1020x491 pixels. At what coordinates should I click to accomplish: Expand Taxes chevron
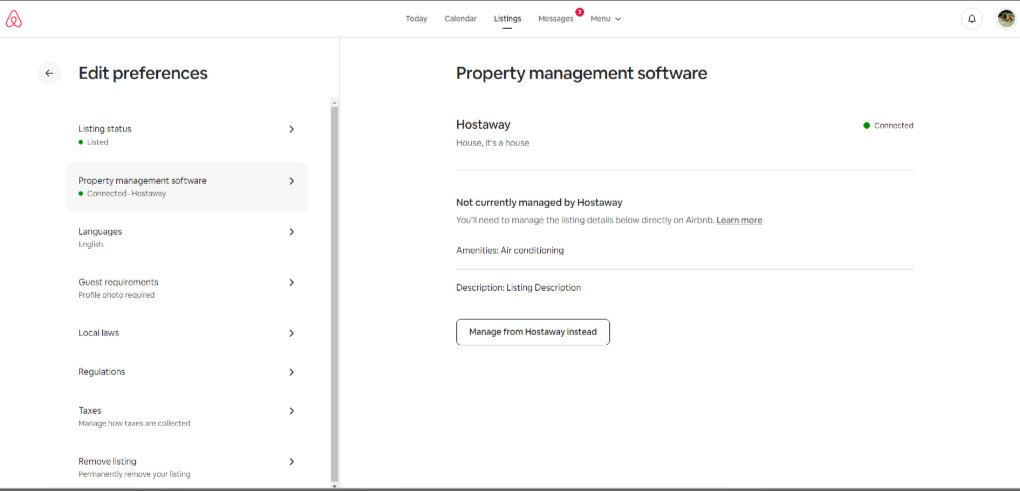[x=291, y=411]
